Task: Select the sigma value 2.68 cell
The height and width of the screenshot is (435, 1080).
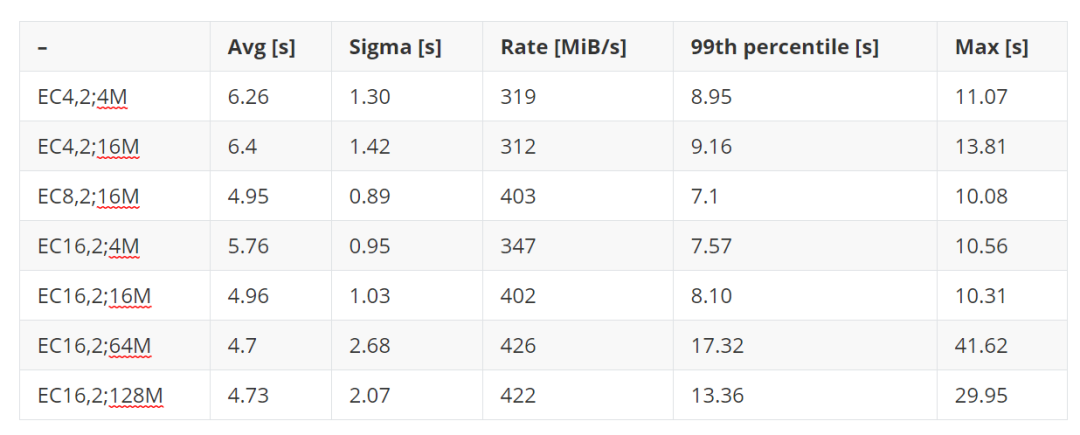Action: point(369,346)
